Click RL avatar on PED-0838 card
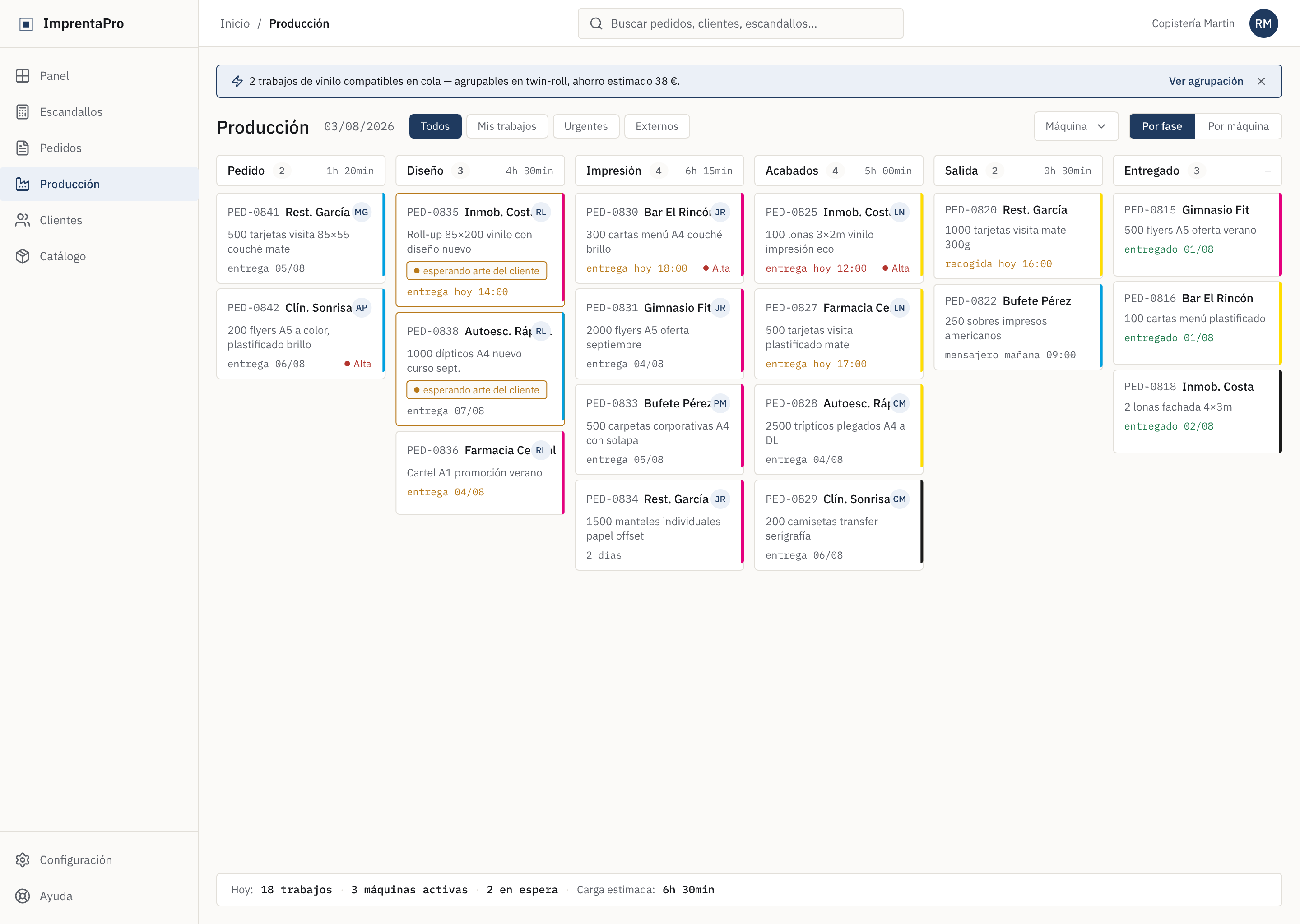 coord(541,331)
